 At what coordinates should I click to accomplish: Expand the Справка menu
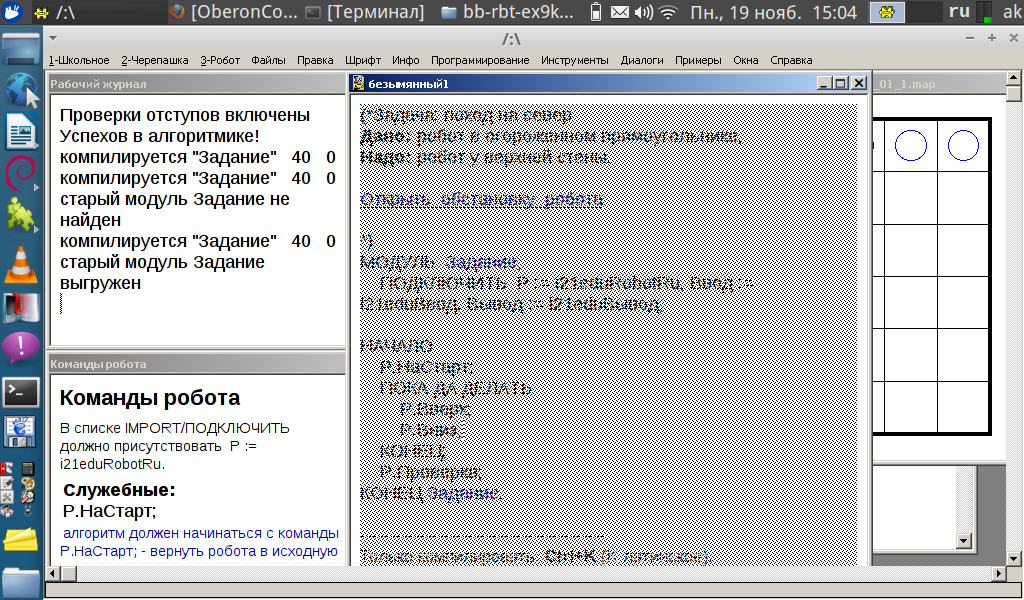tap(791, 60)
